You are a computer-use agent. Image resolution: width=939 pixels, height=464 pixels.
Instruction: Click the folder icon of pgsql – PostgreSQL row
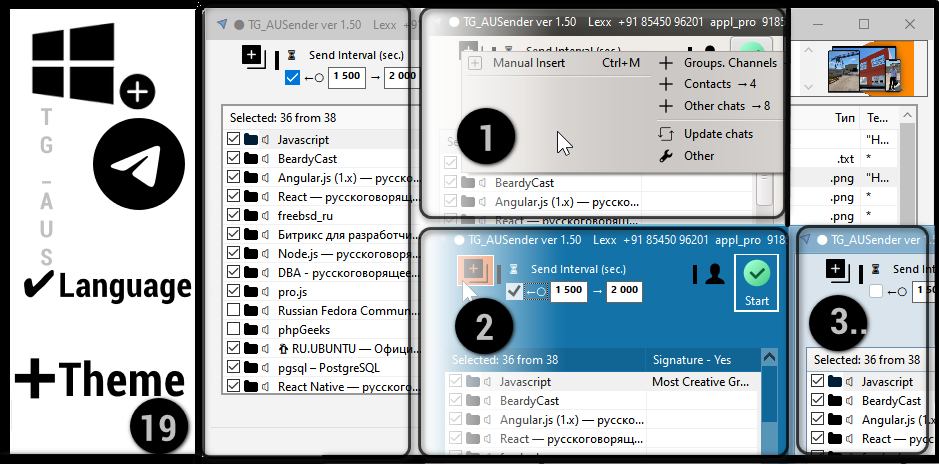pyautogui.click(x=251, y=368)
